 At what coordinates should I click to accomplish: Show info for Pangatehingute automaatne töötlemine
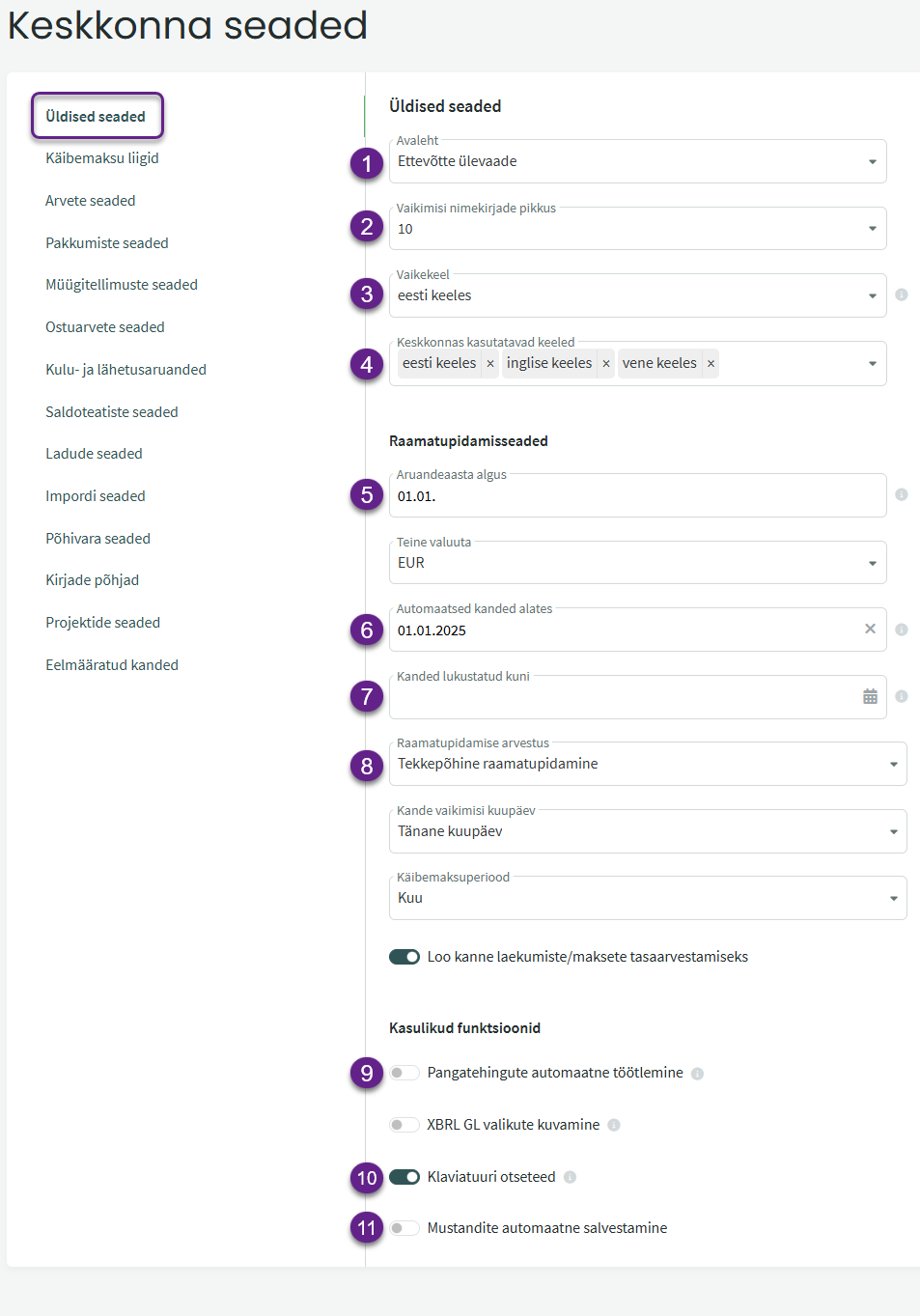click(x=698, y=1074)
